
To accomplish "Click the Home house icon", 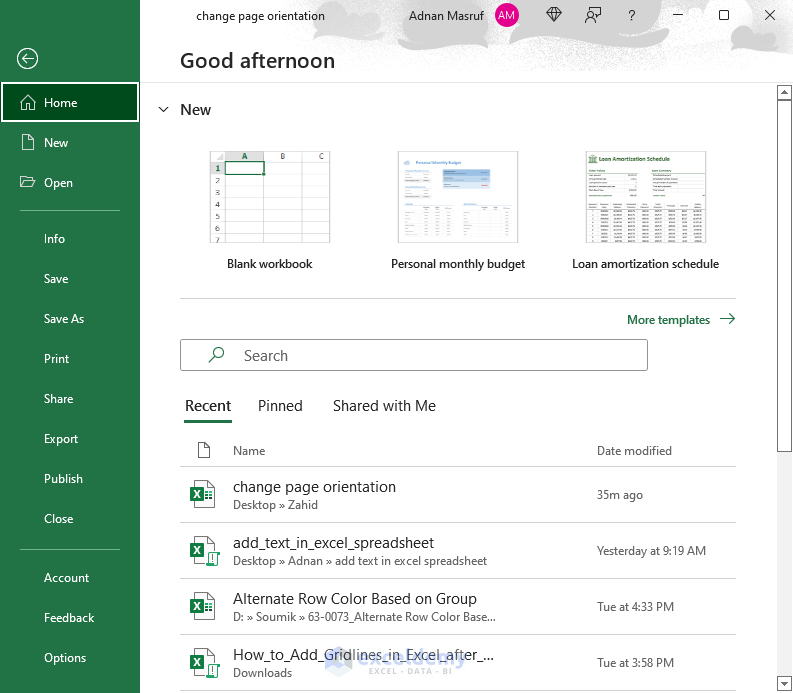I will click(x=28, y=103).
